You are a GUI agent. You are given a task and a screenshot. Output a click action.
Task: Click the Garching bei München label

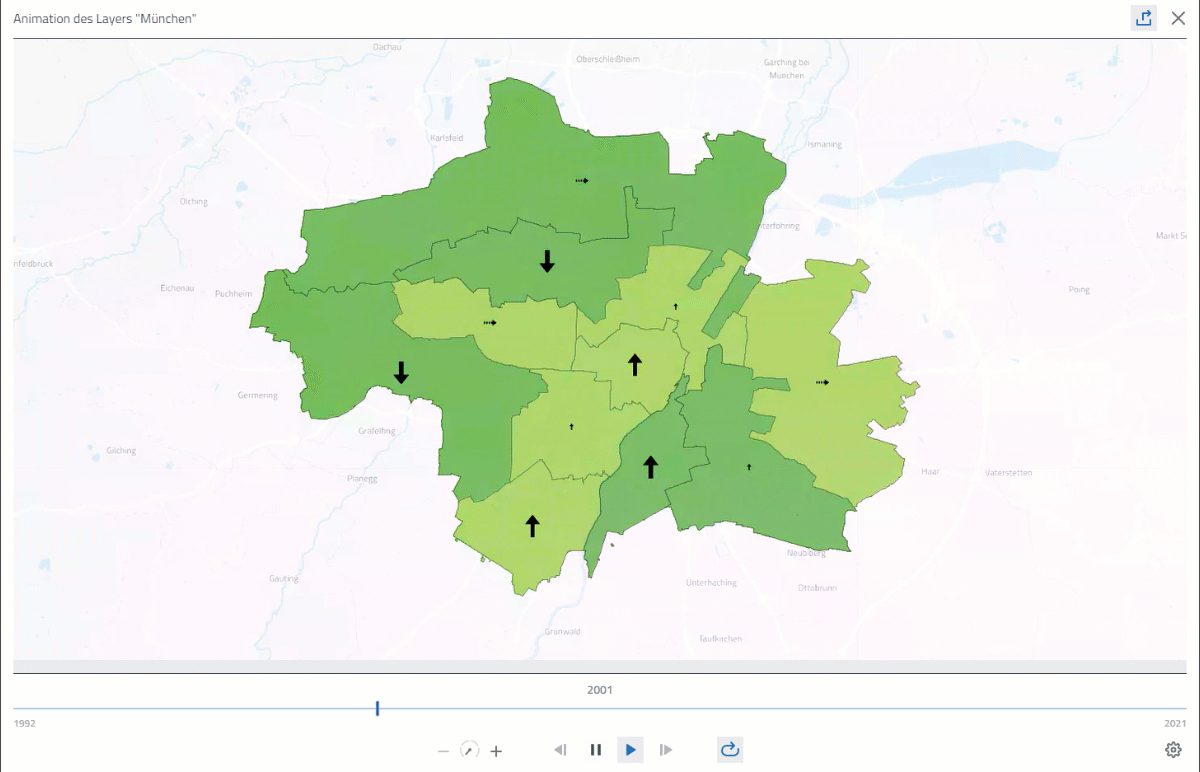coord(787,69)
